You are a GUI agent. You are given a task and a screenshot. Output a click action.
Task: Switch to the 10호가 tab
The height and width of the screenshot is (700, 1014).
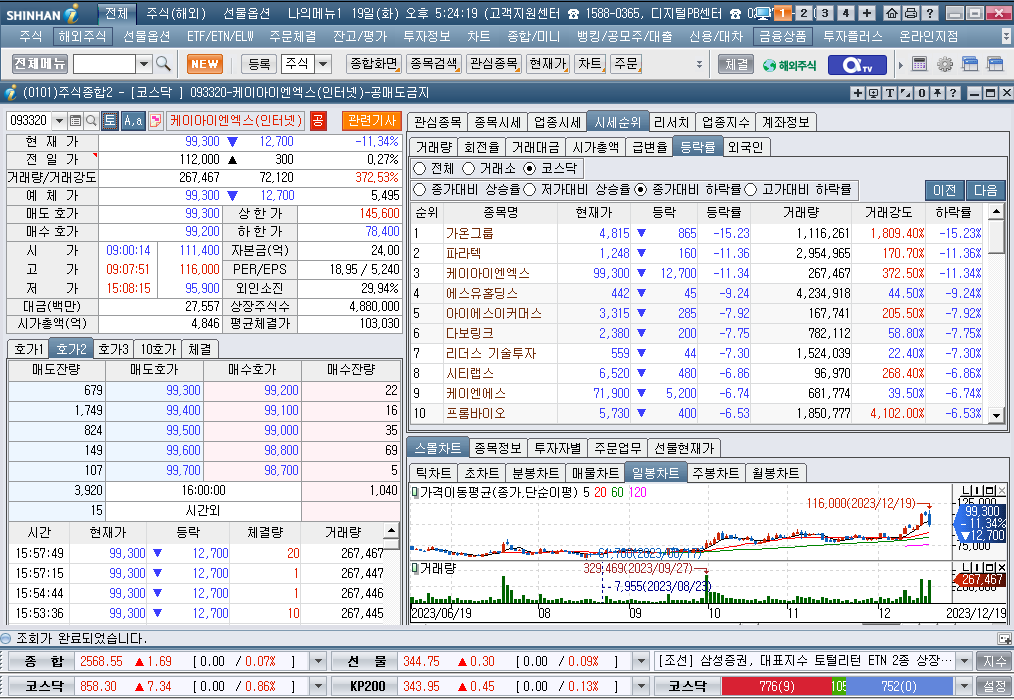[x=158, y=349]
